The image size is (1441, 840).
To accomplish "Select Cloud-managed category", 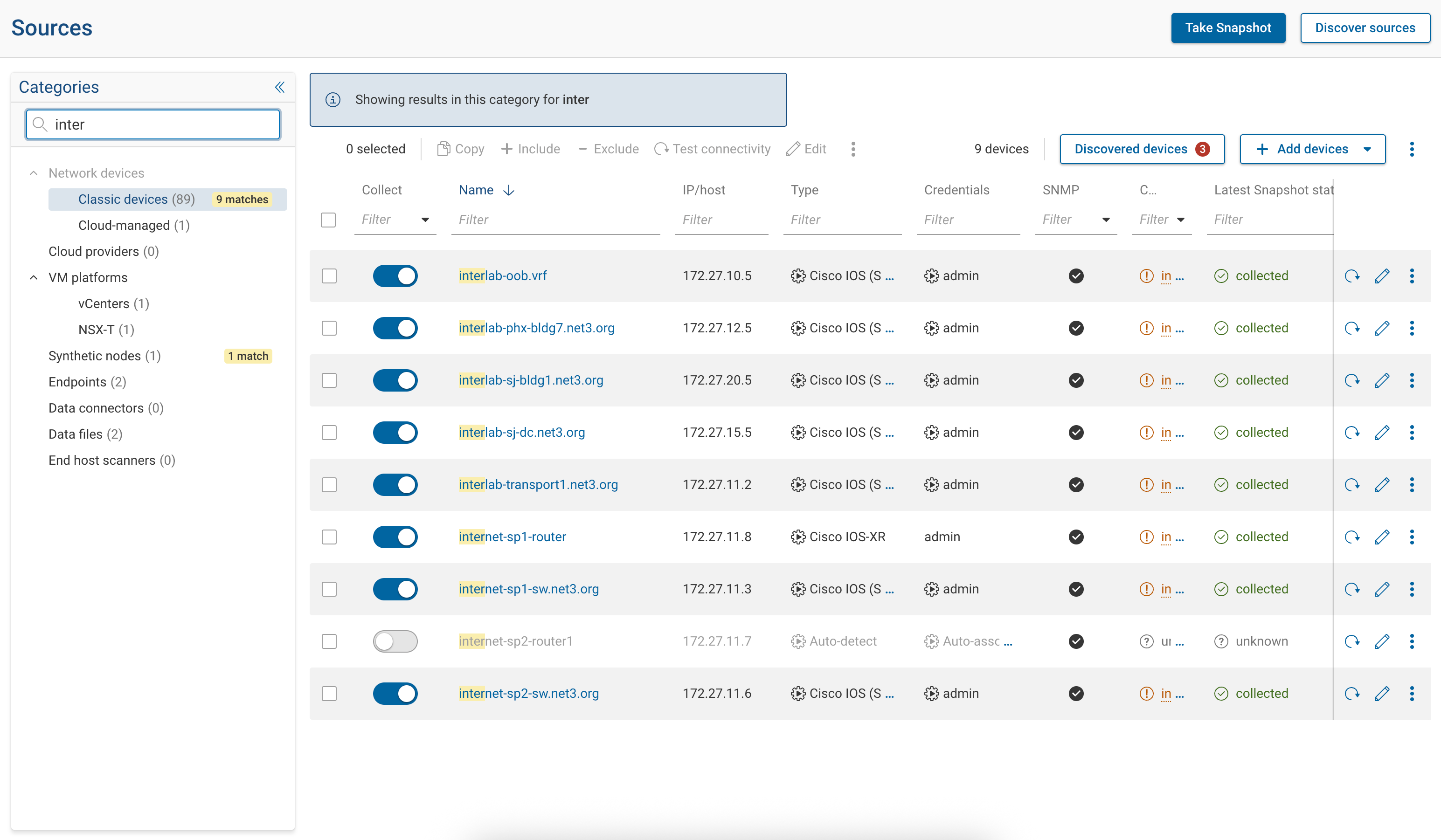I will [x=134, y=226].
